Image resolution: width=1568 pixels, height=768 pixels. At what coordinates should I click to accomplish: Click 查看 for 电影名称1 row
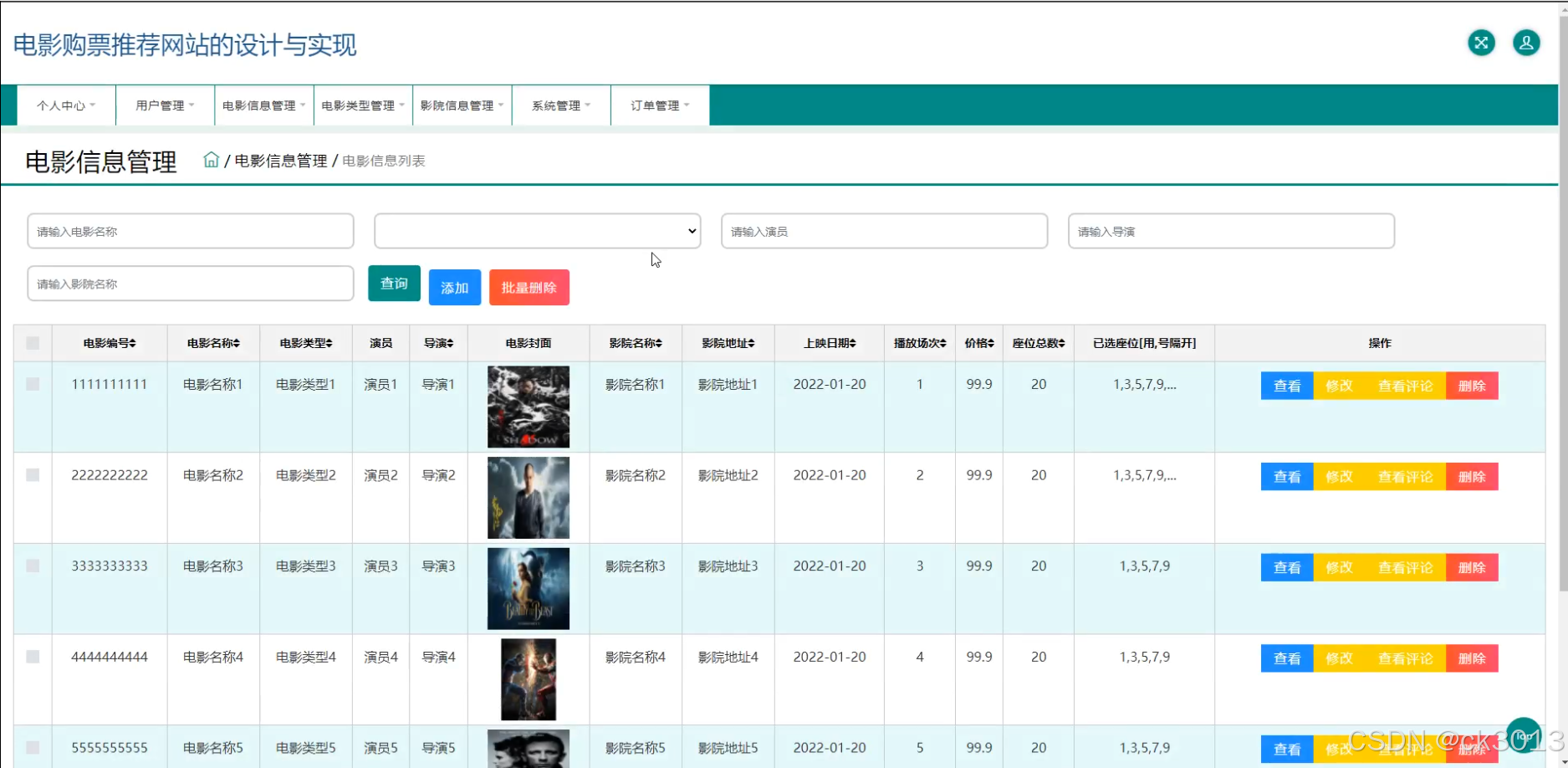pyautogui.click(x=1287, y=386)
